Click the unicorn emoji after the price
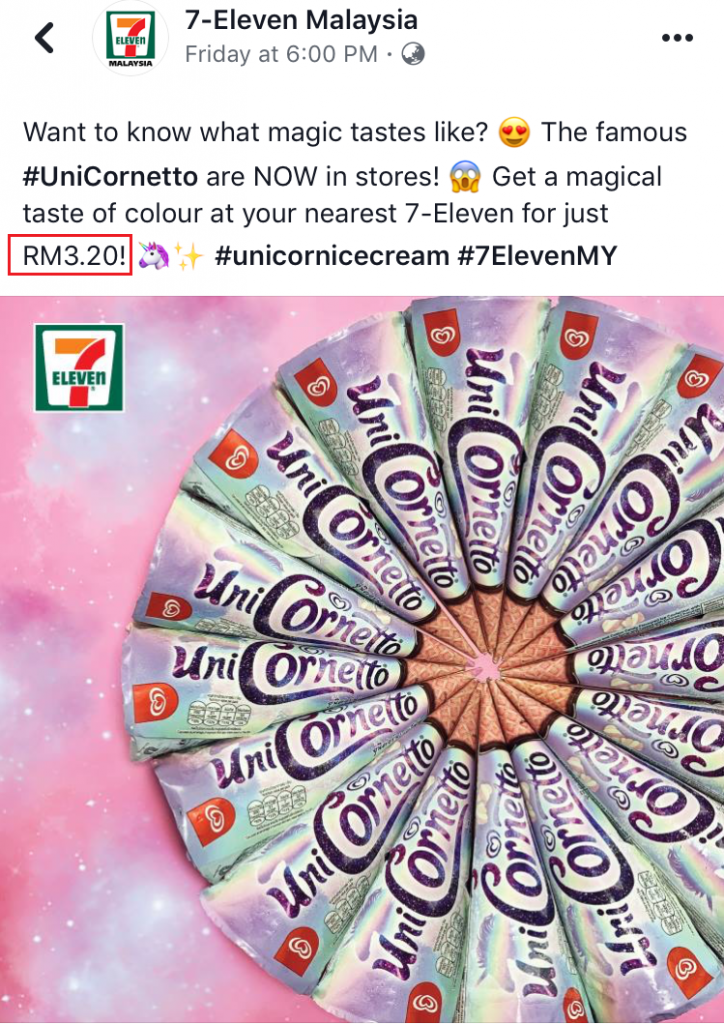 pos(154,255)
